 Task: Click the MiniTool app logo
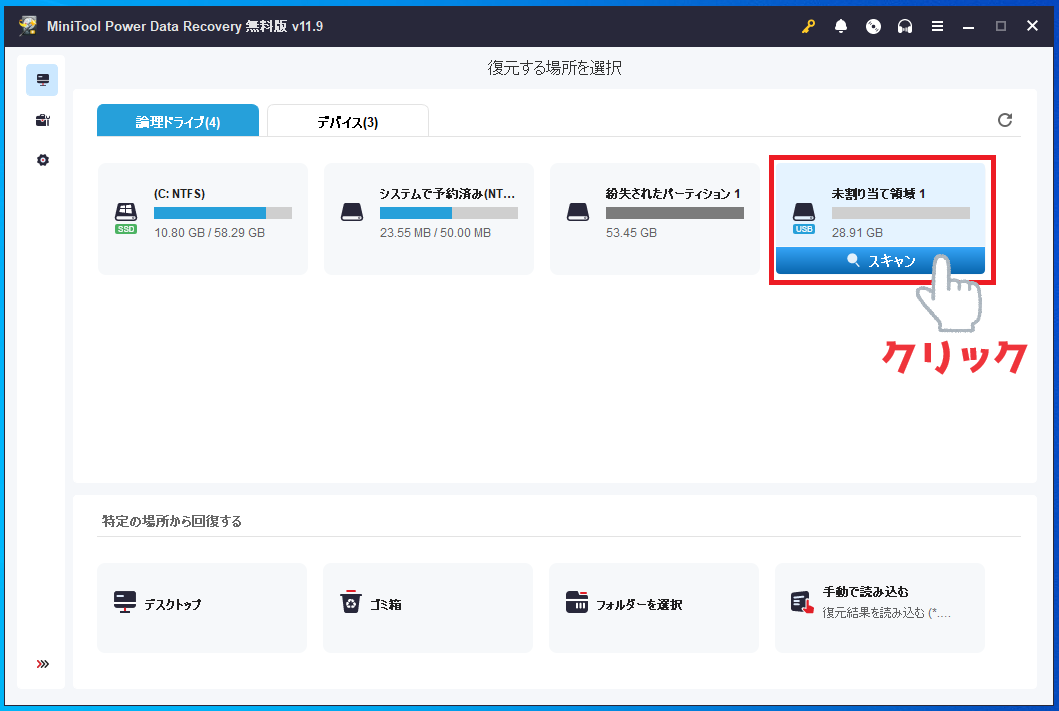pos(28,26)
